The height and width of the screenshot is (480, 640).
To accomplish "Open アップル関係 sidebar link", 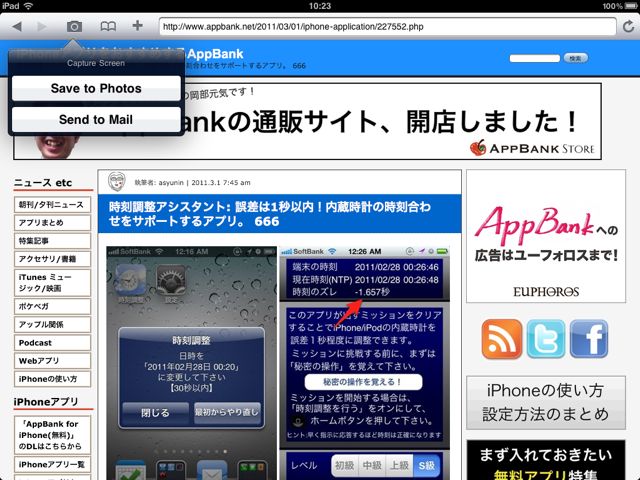I will point(52,324).
